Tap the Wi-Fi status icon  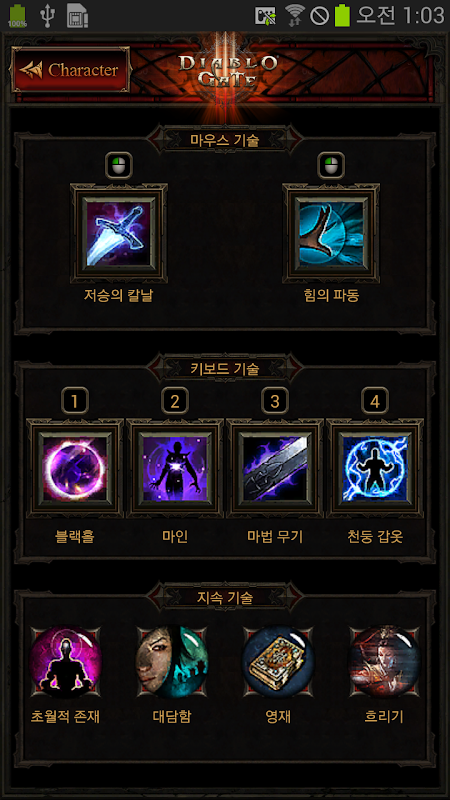tap(294, 16)
